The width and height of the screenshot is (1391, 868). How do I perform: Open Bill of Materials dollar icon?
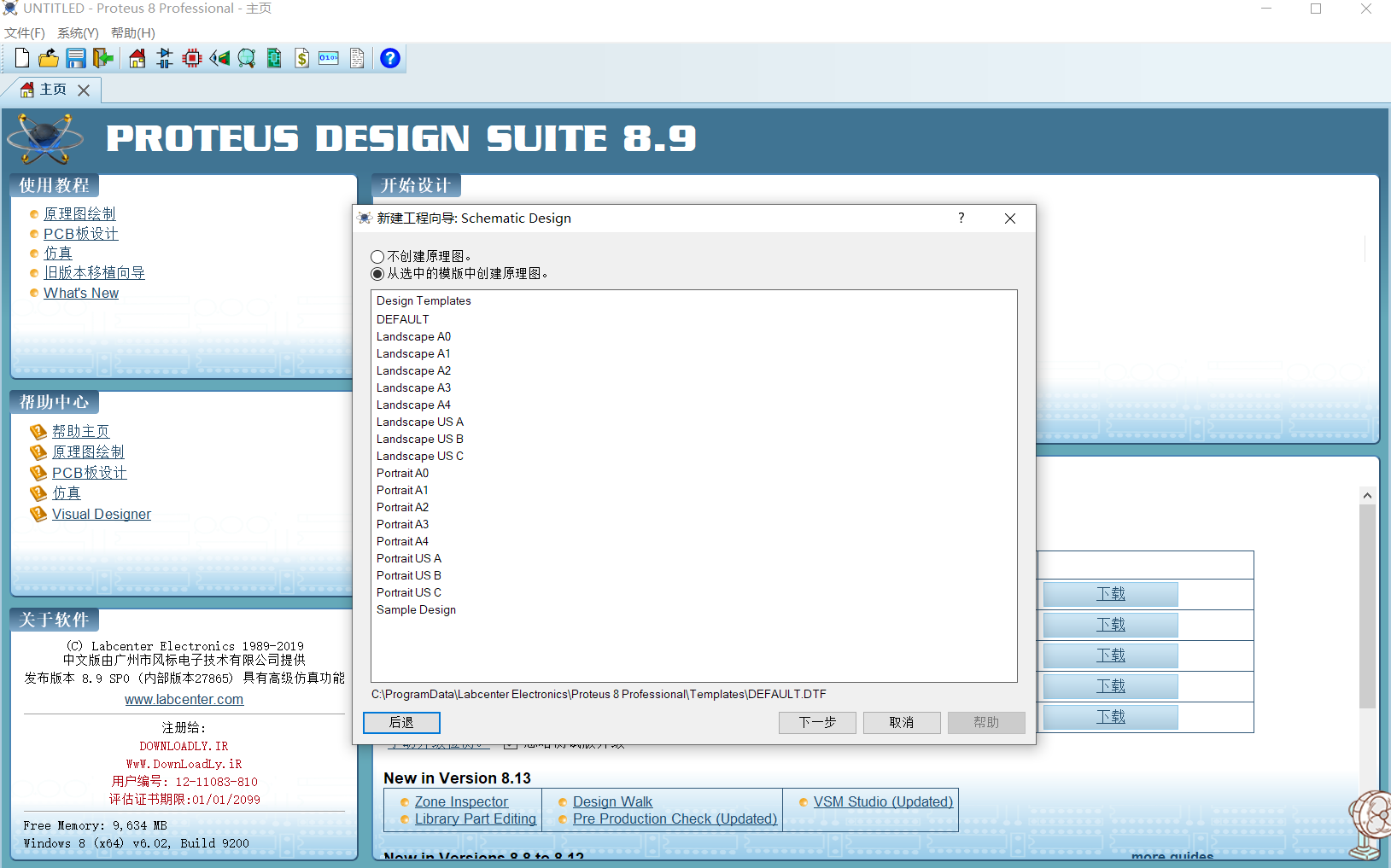click(301, 58)
